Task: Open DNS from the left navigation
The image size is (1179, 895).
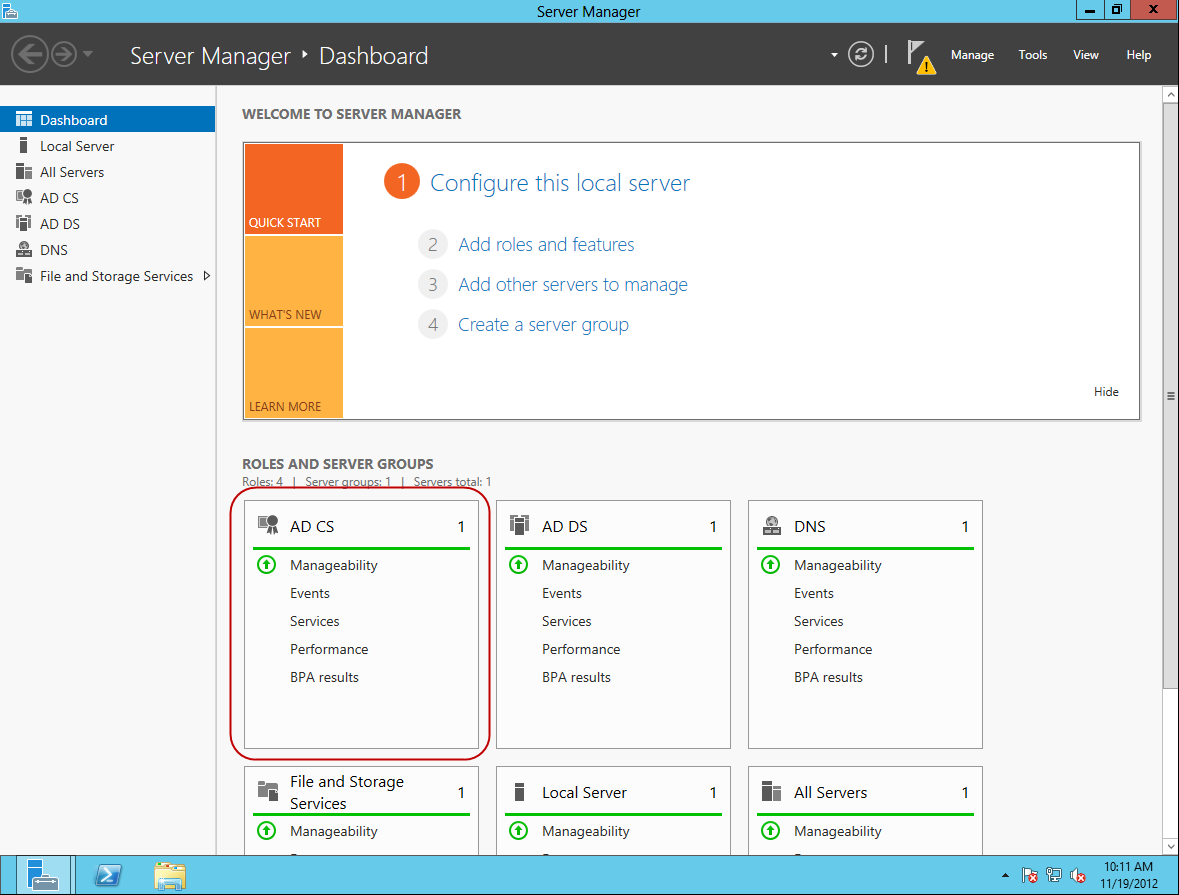Action: pyautogui.click(x=22, y=249)
